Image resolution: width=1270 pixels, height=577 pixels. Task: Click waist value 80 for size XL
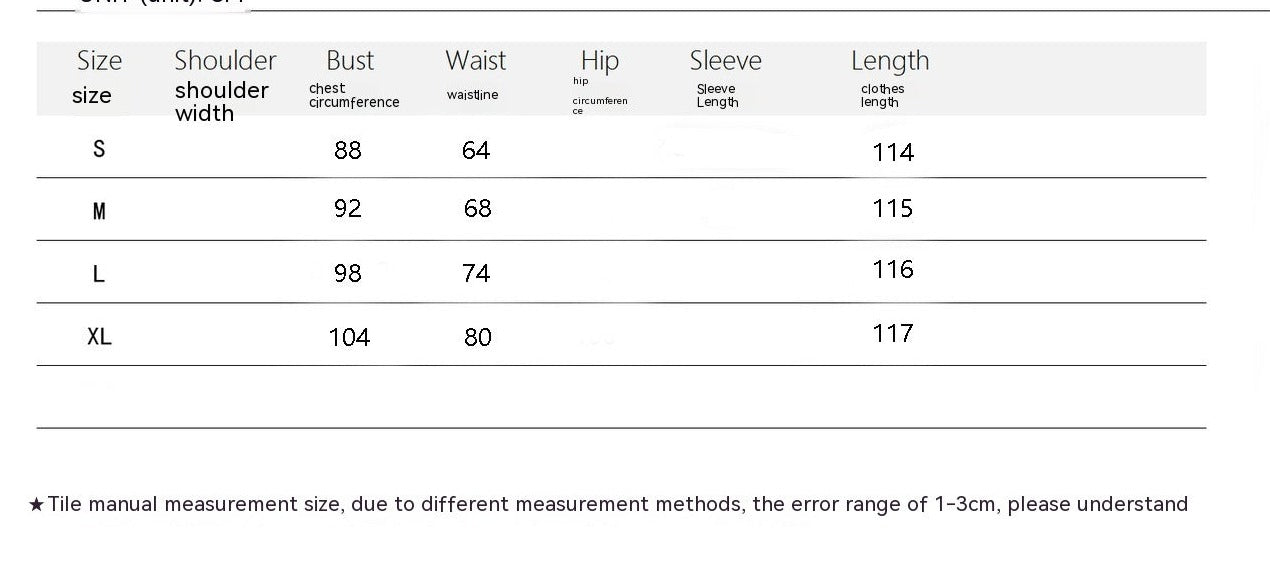point(478,338)
